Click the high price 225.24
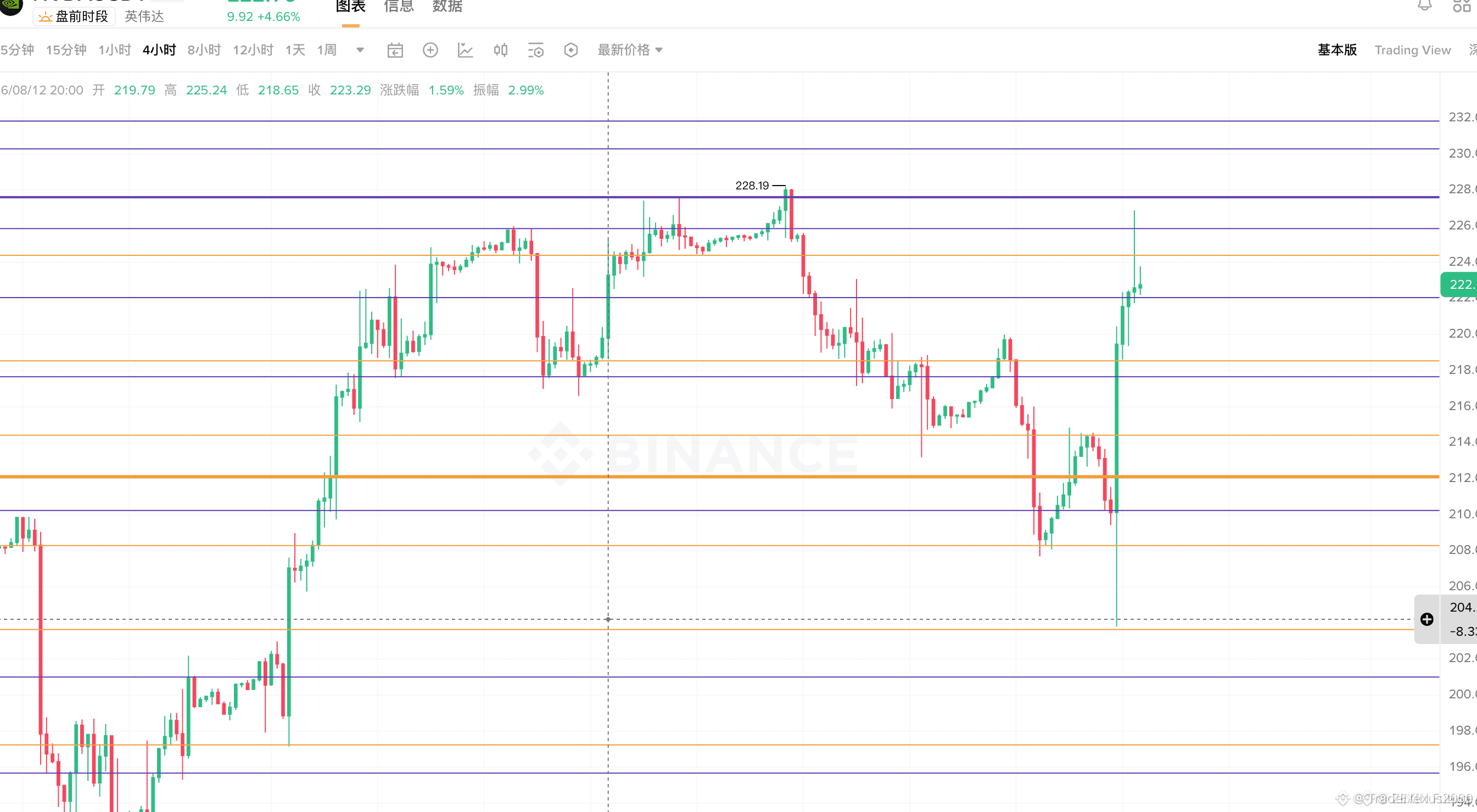The height and width of the screenshot is (812, 1477). (x=206, y=90)
